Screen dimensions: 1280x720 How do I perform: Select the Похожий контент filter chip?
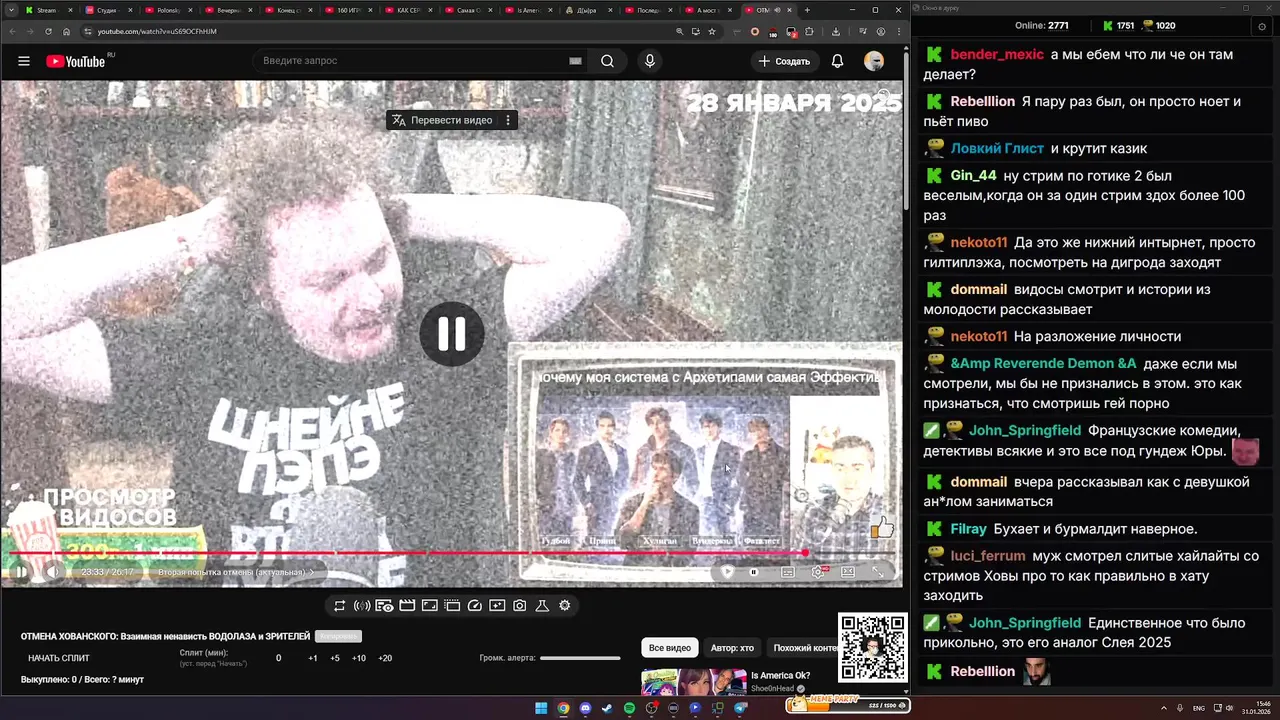803,648
